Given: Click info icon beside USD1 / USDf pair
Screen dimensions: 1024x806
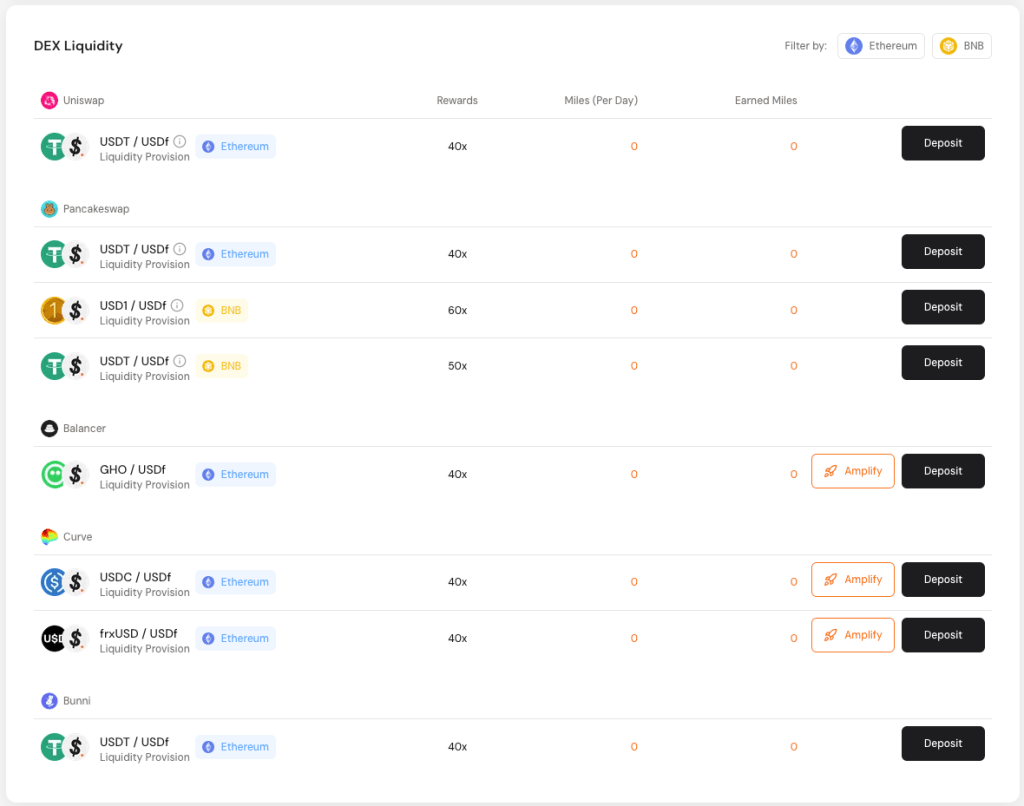Looking at the screenshot, I should pyautogui.click(x=177, y=305).
